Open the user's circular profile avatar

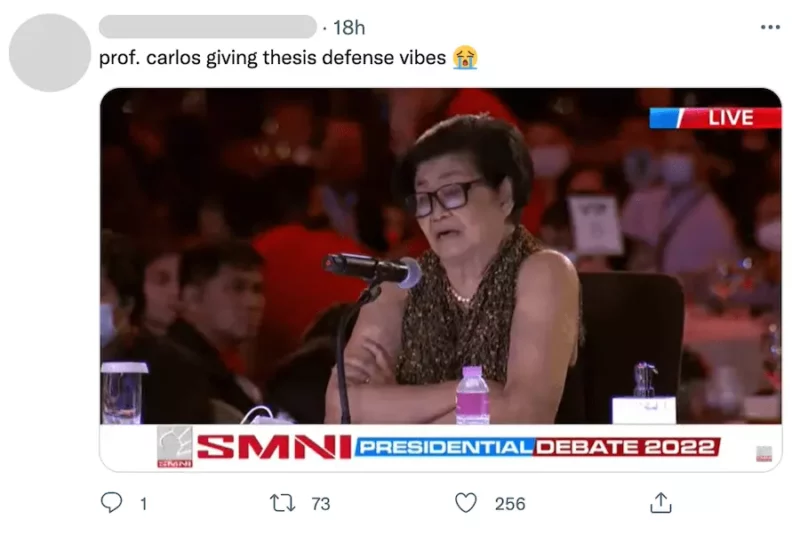[49, 53]
